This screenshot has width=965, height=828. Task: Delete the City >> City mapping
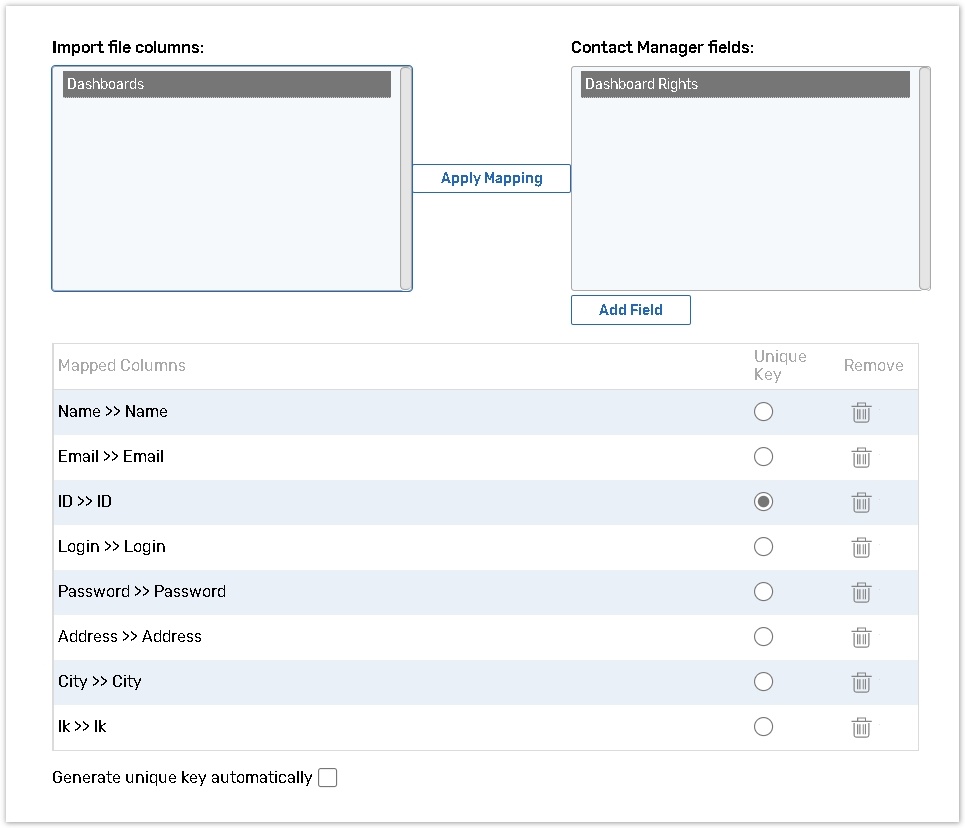(861, 682)
